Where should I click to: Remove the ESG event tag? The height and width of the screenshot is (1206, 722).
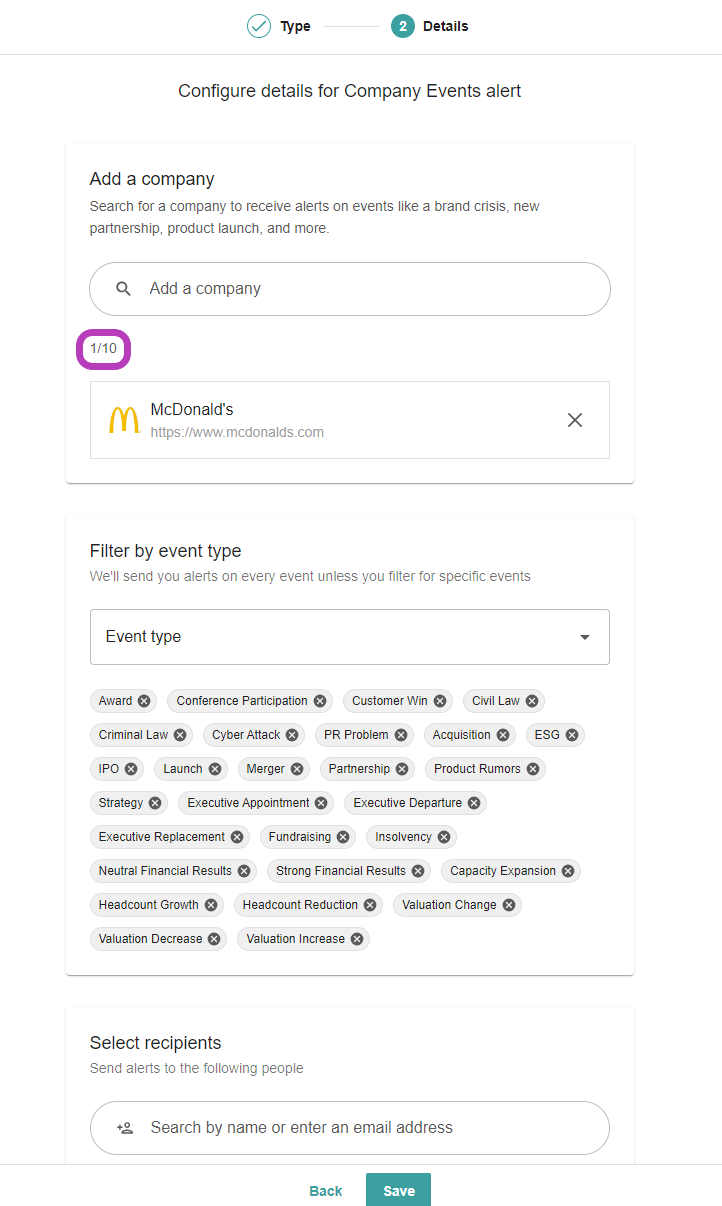coord(572,735)
